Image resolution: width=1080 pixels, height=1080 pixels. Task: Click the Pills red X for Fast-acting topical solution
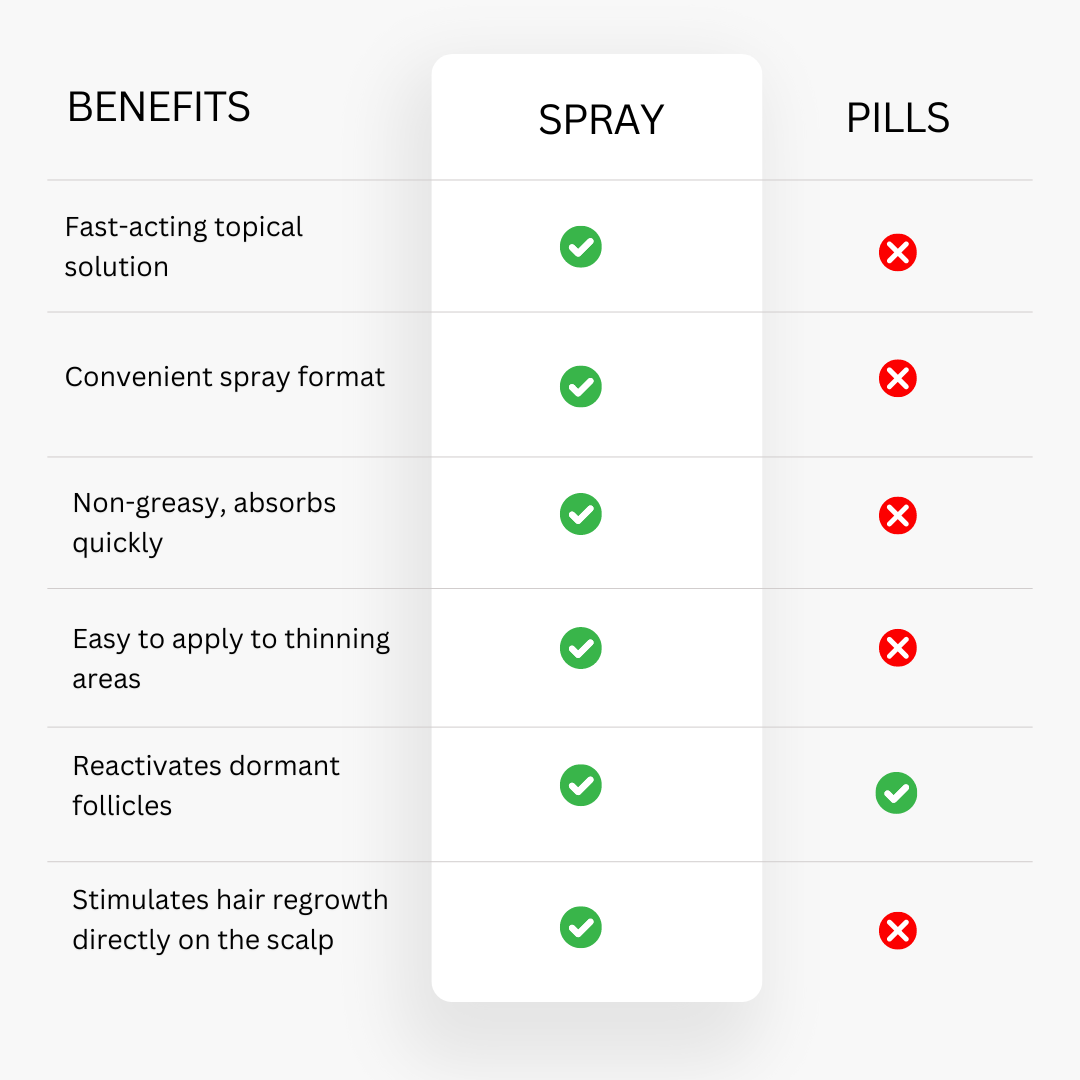click(x=897, y=253)
